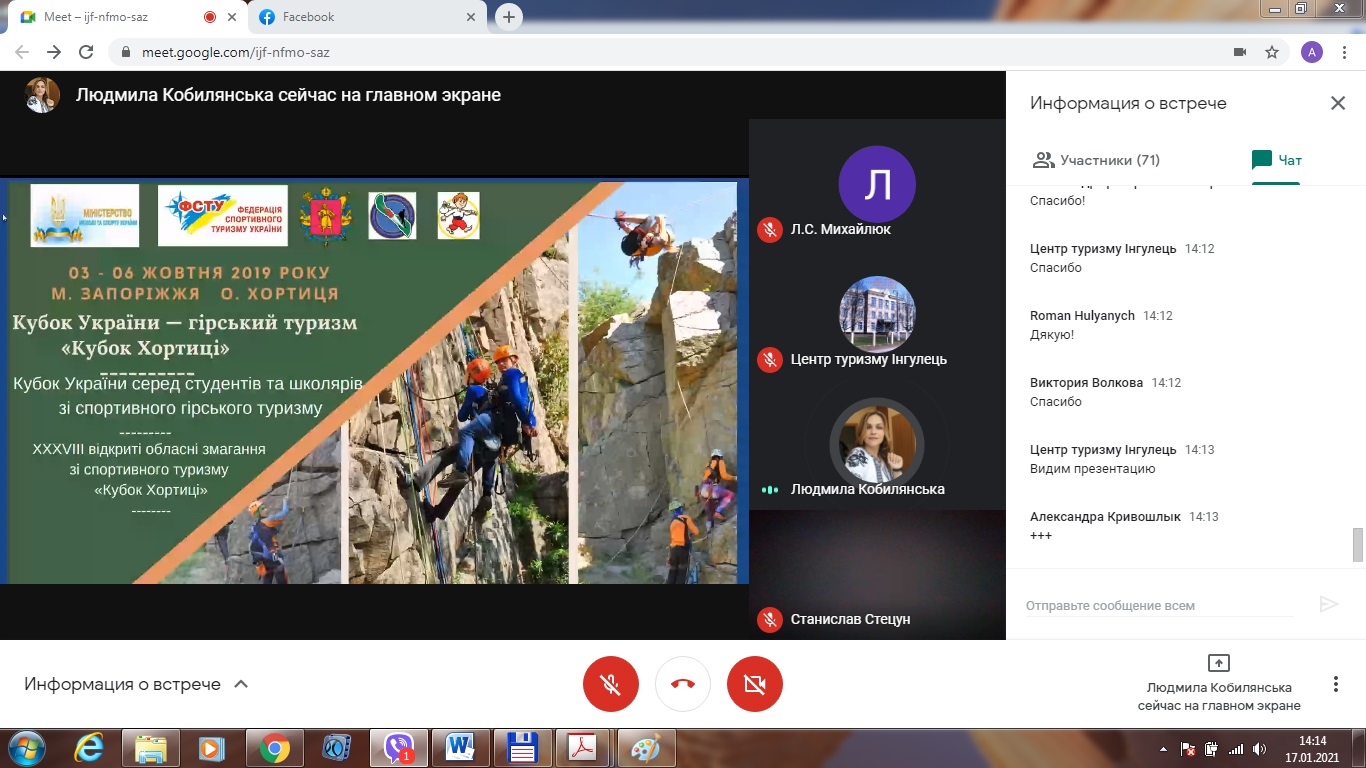Select Людмила Кобилянська participant avatar
This screenshot has height=768, width=1366.
point(877,444)
